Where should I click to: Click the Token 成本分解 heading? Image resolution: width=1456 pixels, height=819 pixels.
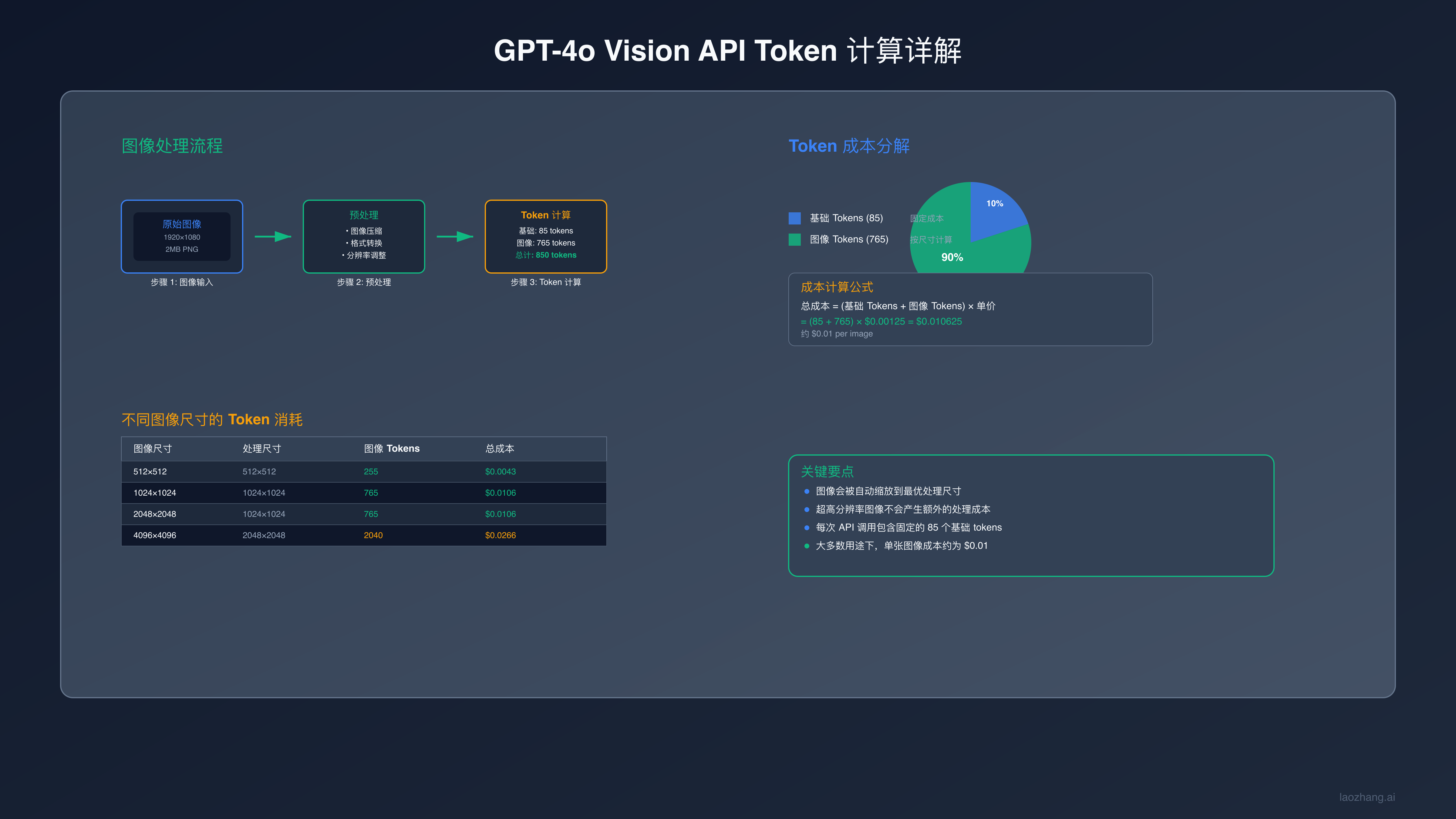849,146
